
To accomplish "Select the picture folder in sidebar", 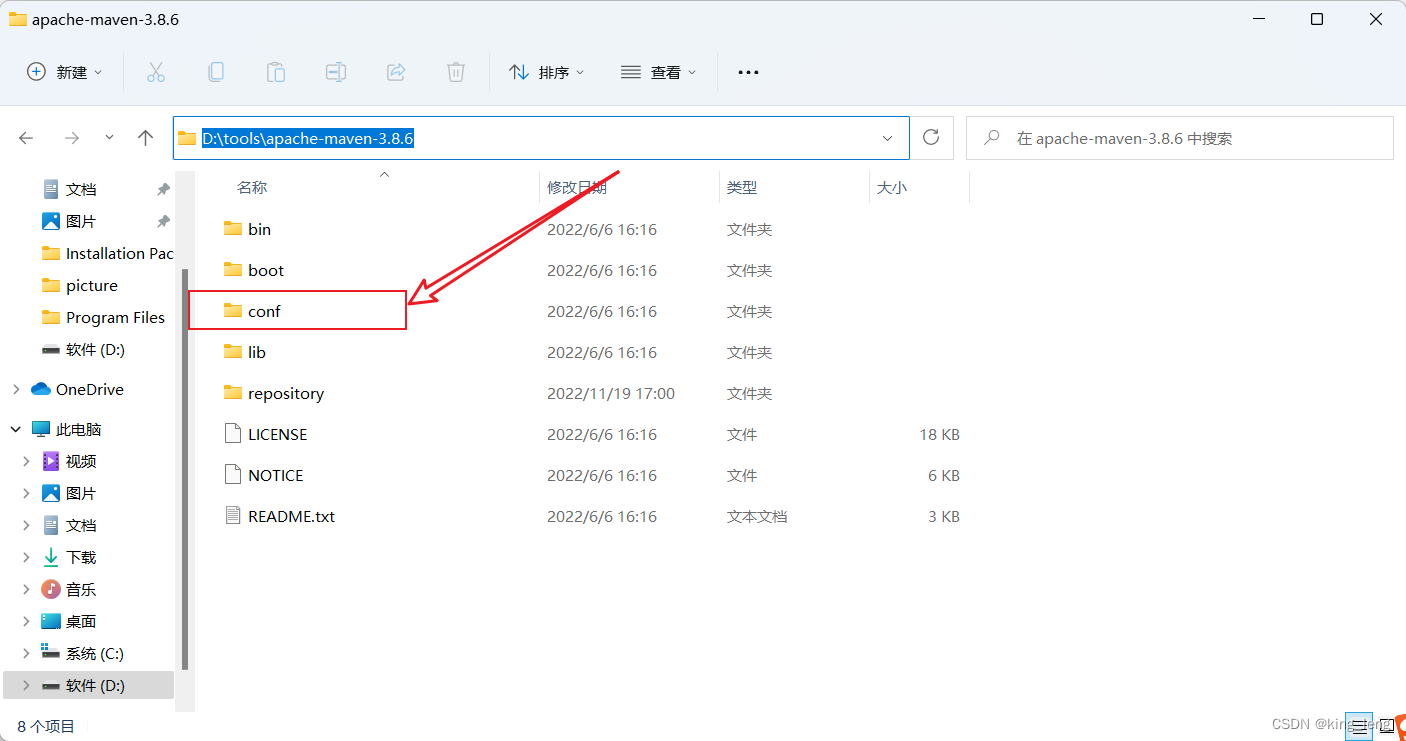I will (80, 285).
